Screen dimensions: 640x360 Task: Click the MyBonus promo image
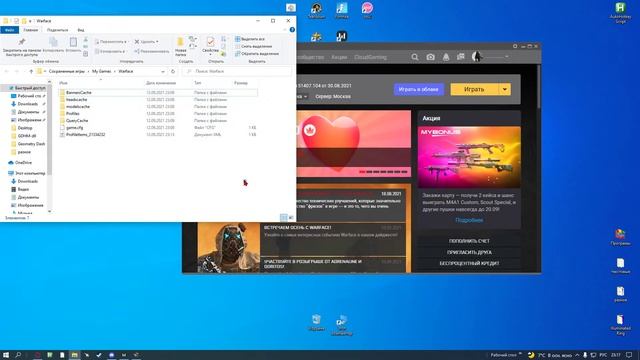click(469, 157)
